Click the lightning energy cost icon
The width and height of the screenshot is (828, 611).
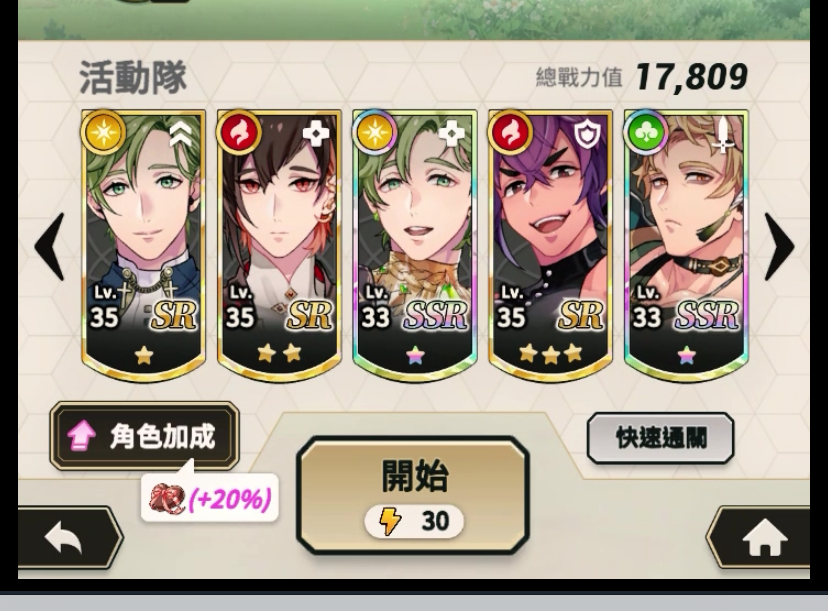[390, 521]
